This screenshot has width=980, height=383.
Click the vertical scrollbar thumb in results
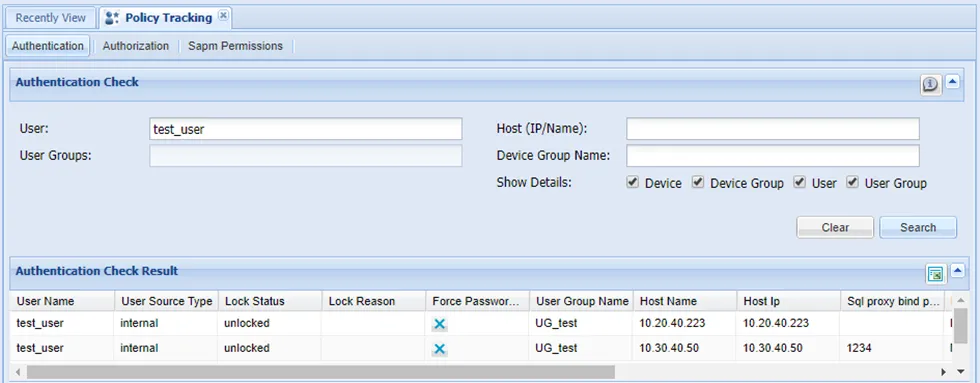pyautogui.click(x=961, y=326)
